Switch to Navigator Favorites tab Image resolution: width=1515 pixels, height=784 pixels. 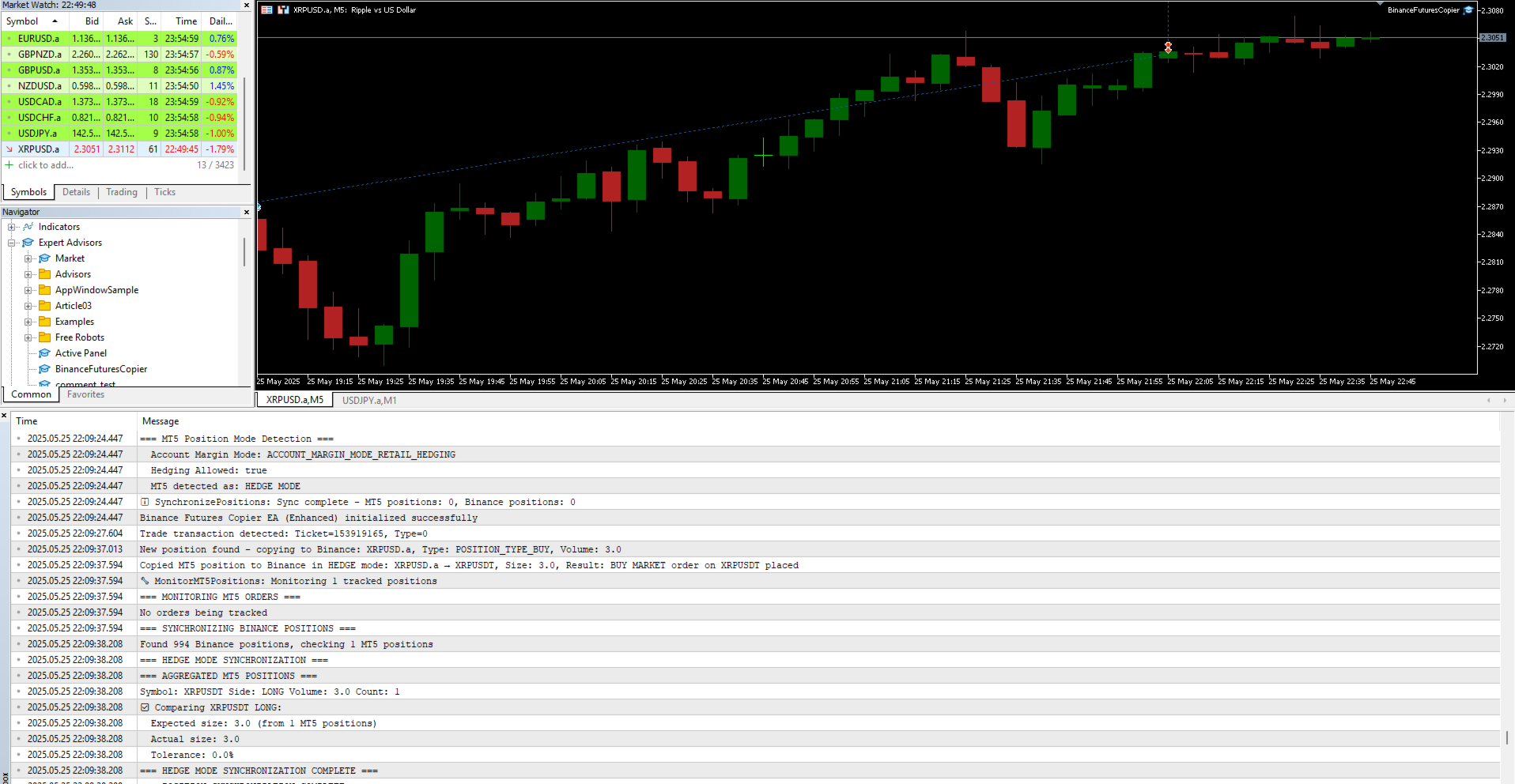[85, 394]
